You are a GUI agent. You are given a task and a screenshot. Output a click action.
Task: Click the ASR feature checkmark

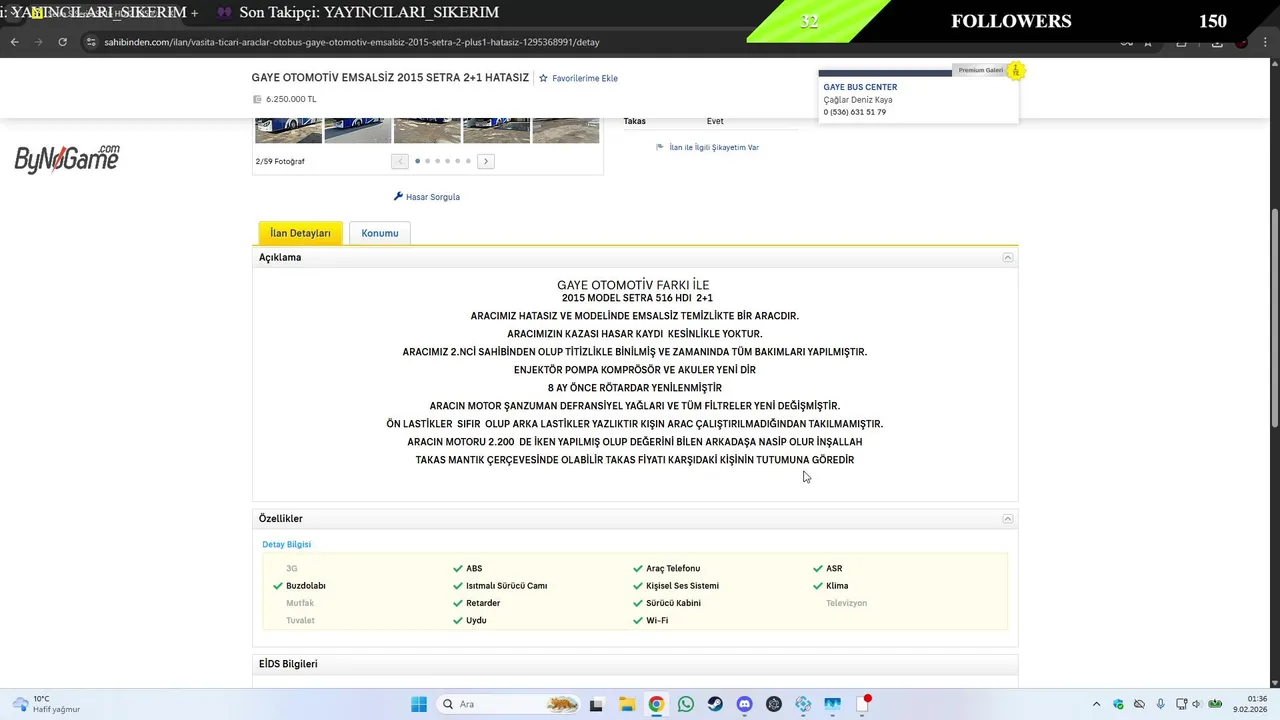(818, 568)
